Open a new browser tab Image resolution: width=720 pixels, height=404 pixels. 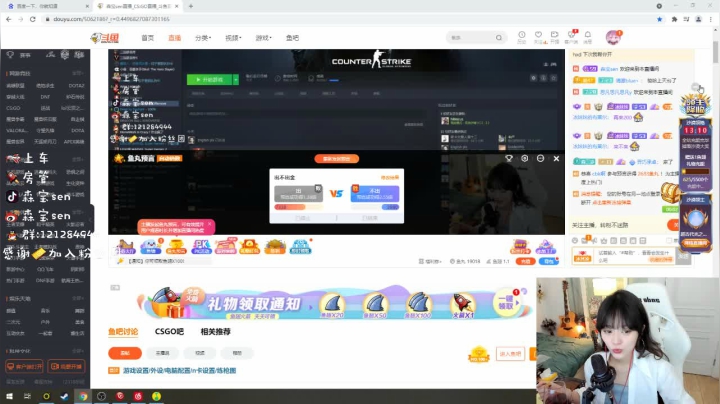click(191, 6)
